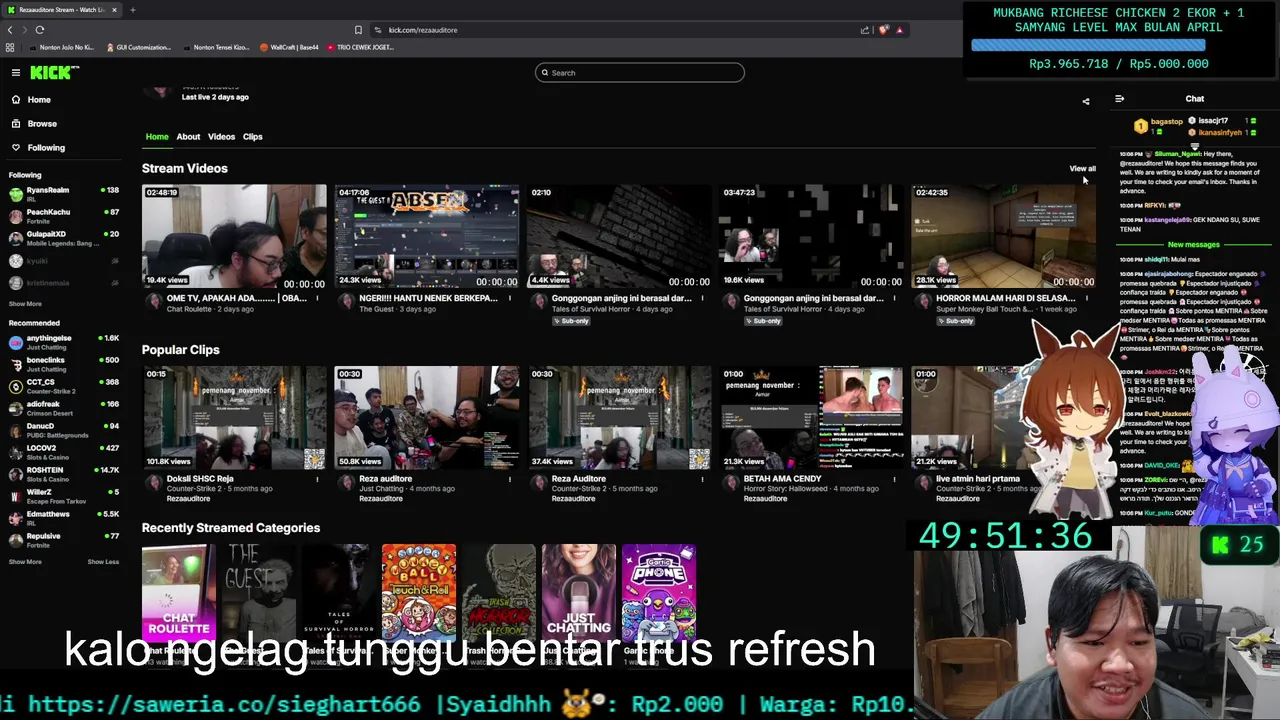Open anythingelse recommended channel
1280x720 pixels.
(x=63, y=342)
